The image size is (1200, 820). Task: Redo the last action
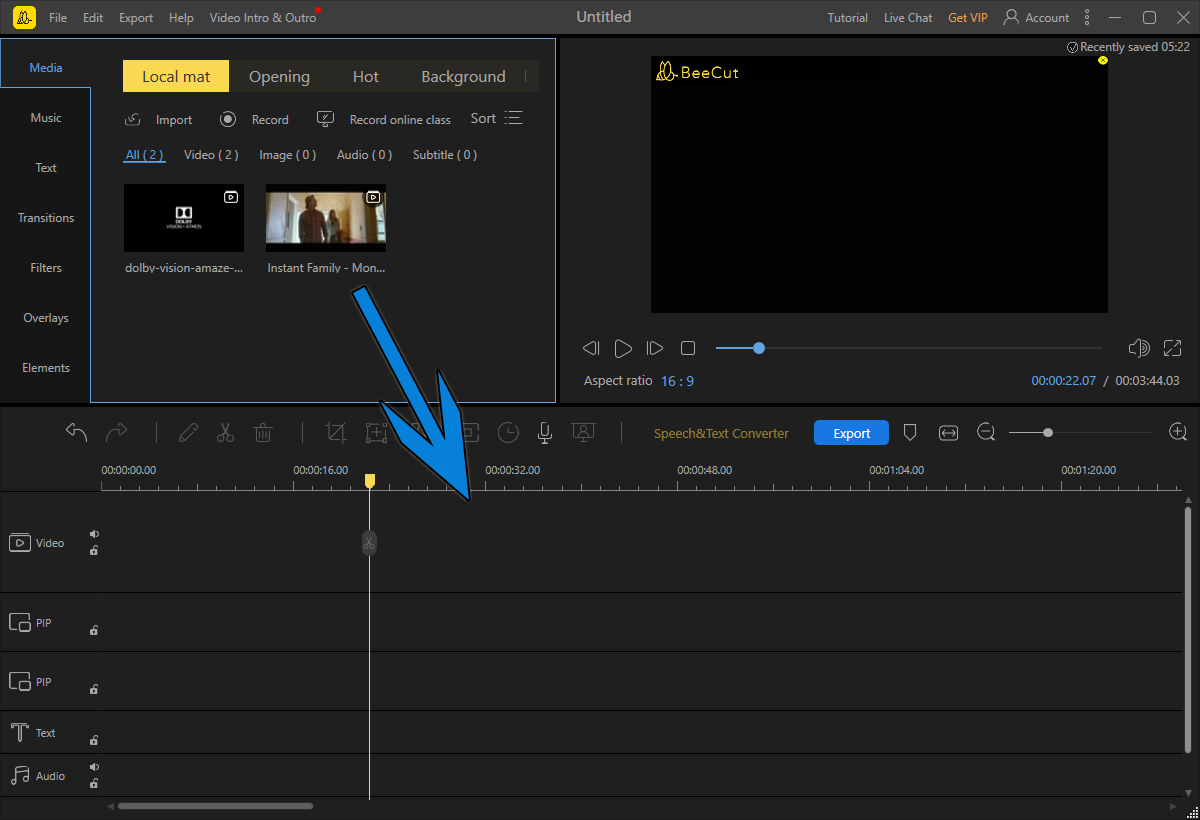[117, 432]
